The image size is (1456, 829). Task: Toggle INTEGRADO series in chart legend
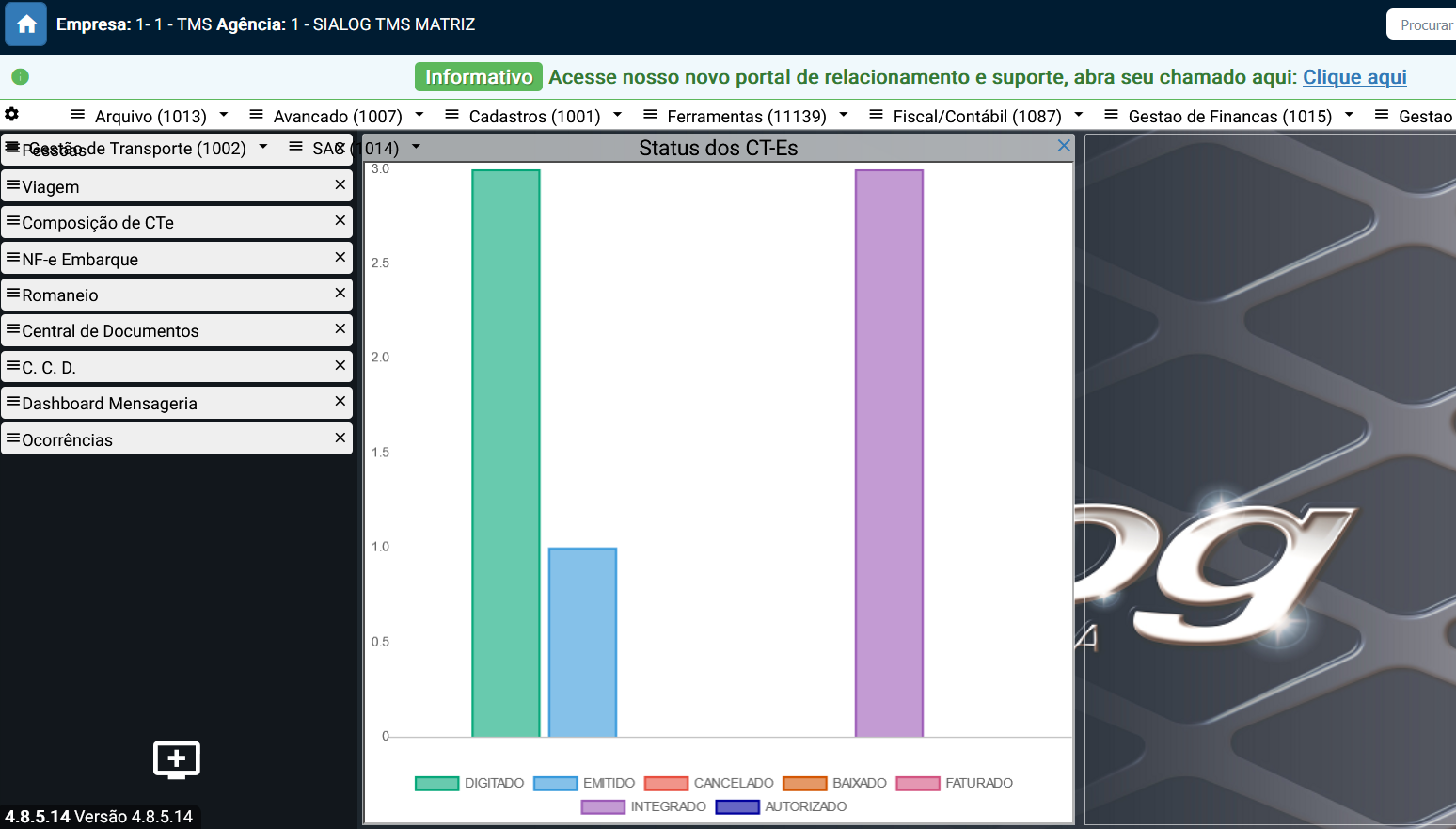tap(643, 806)
